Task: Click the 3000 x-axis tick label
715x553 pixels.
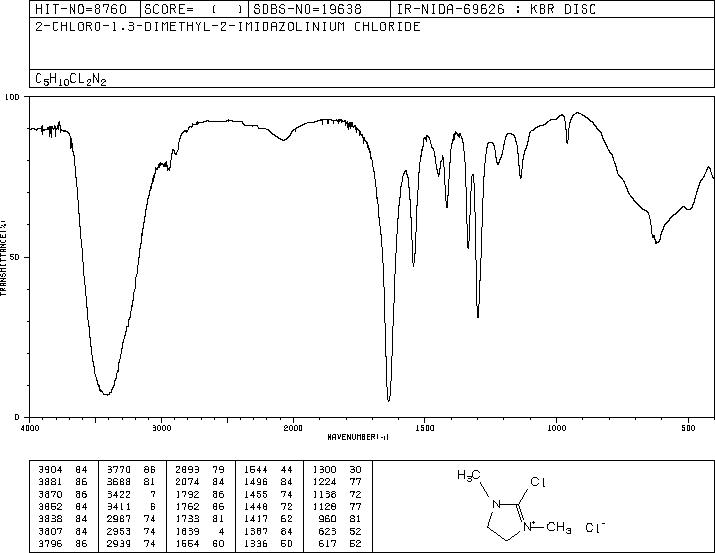Action: coord(161,428)
